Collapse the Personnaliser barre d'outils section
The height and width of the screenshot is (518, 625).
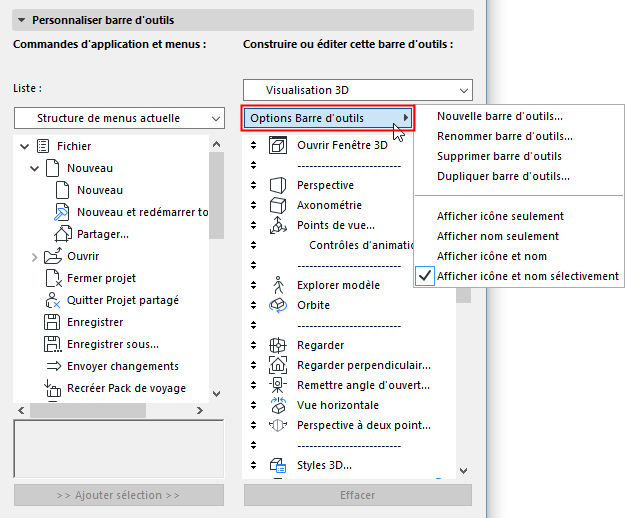pos(21,19)
